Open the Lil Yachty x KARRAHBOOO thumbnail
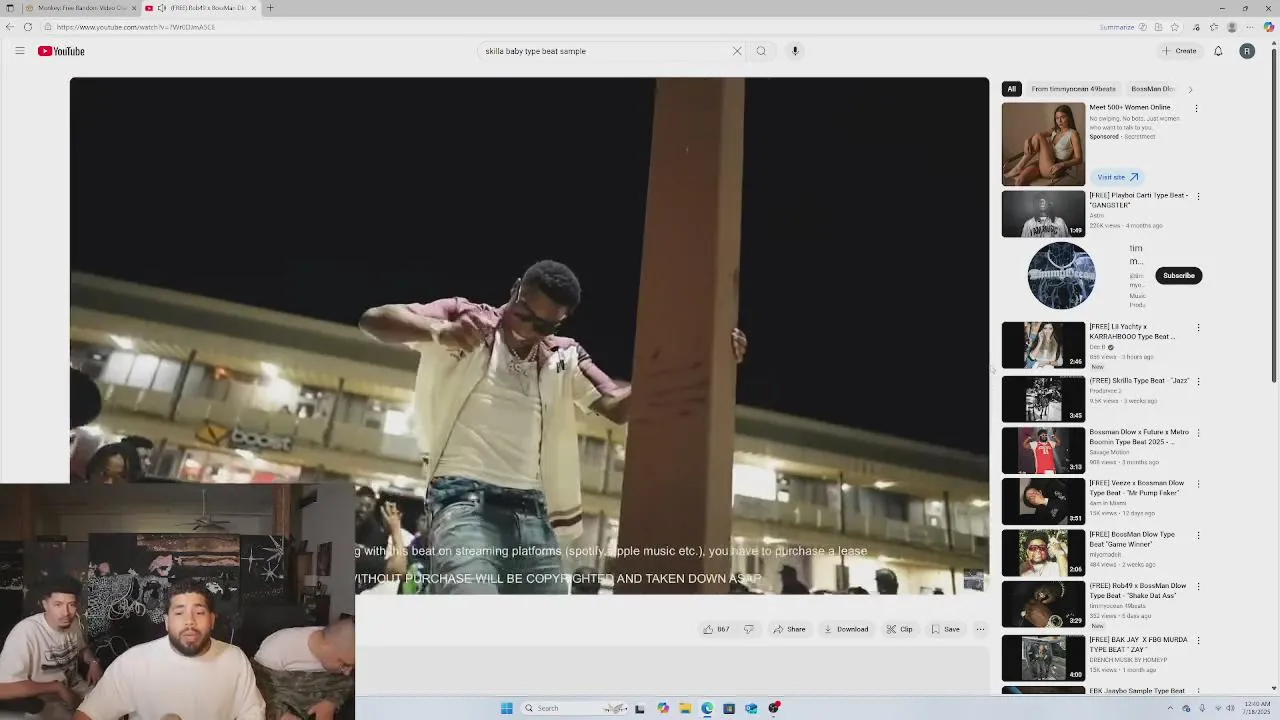 pyautogui.click(x=1043, y=345)
